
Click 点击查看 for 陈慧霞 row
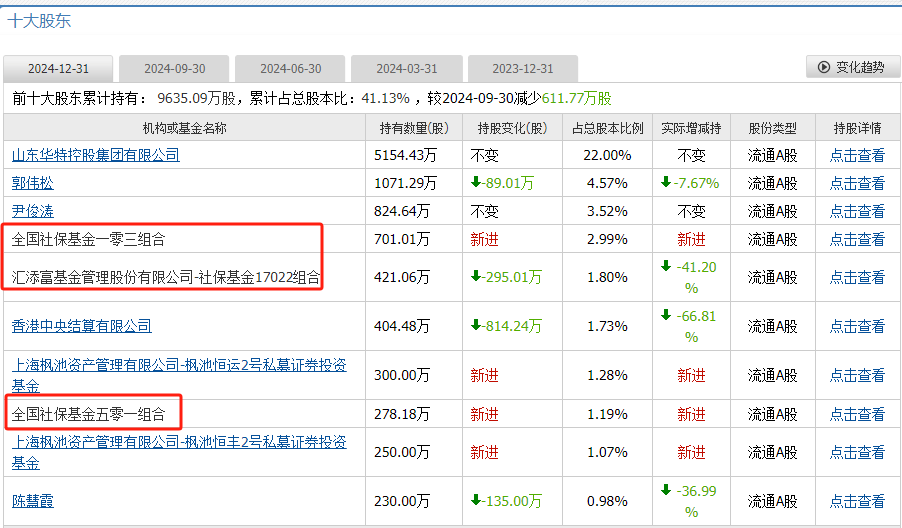[x=857, y=501]
